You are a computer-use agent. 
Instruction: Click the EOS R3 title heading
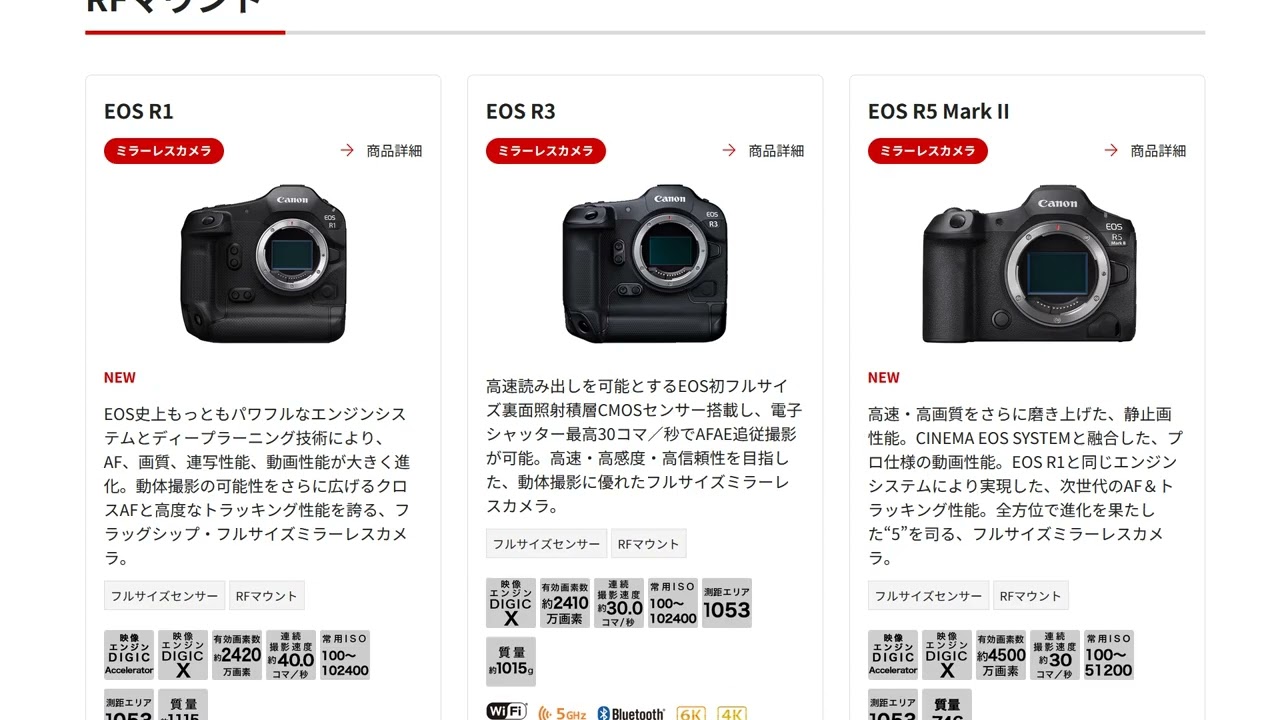521,111
